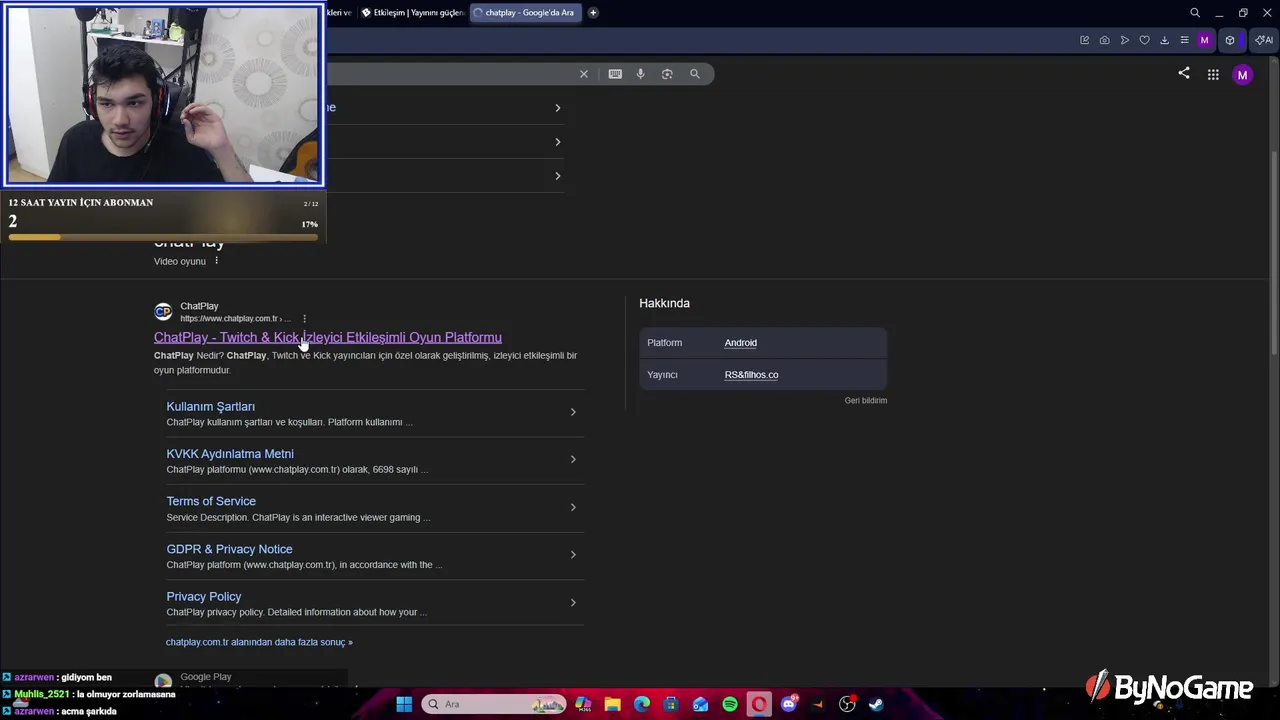The width and height of the screenshot is (1280, 720).
Task: Take a snapshot with the camera icon
Action: click(1105, 40)
